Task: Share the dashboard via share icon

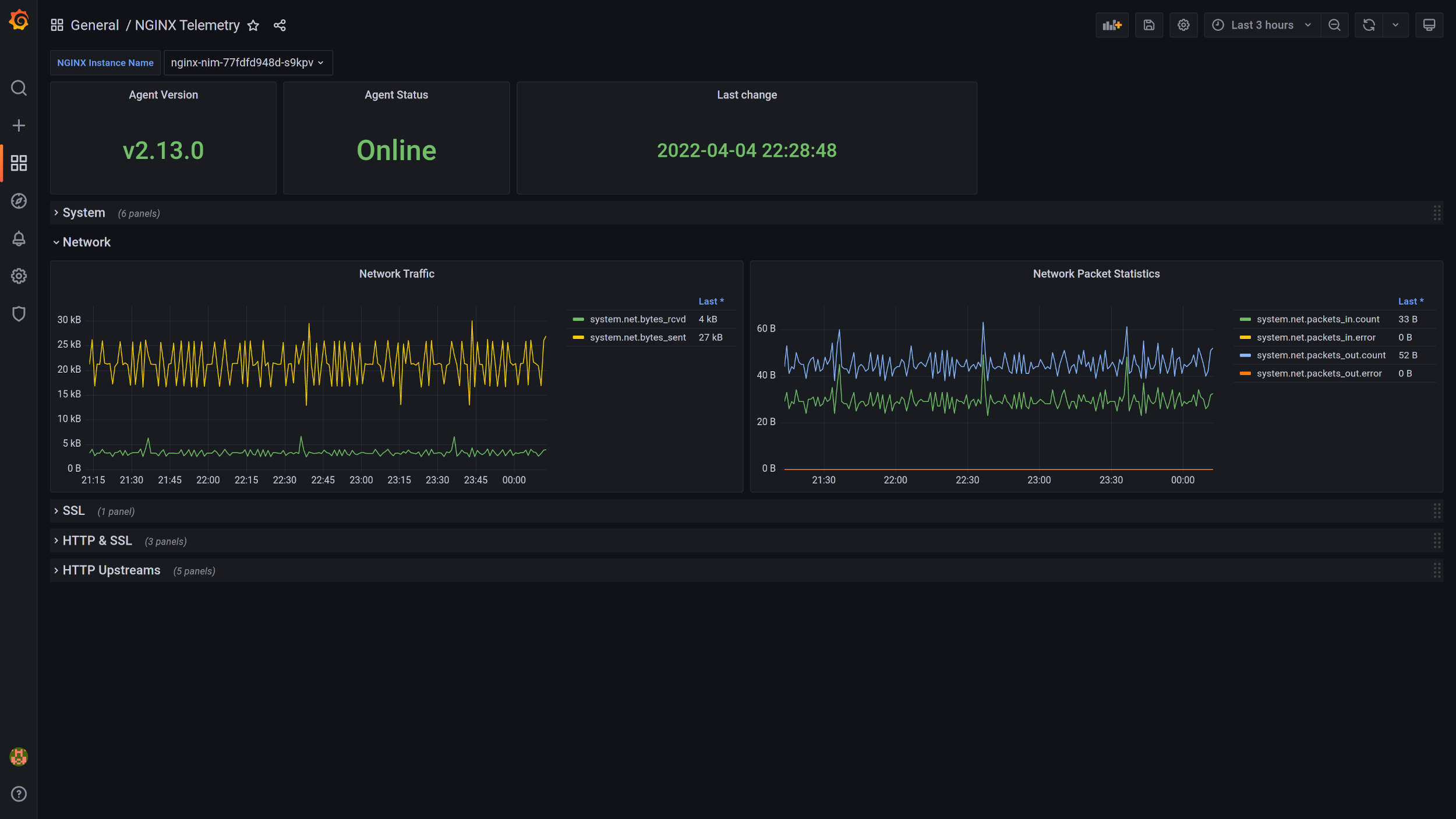Action: [280, 25]
